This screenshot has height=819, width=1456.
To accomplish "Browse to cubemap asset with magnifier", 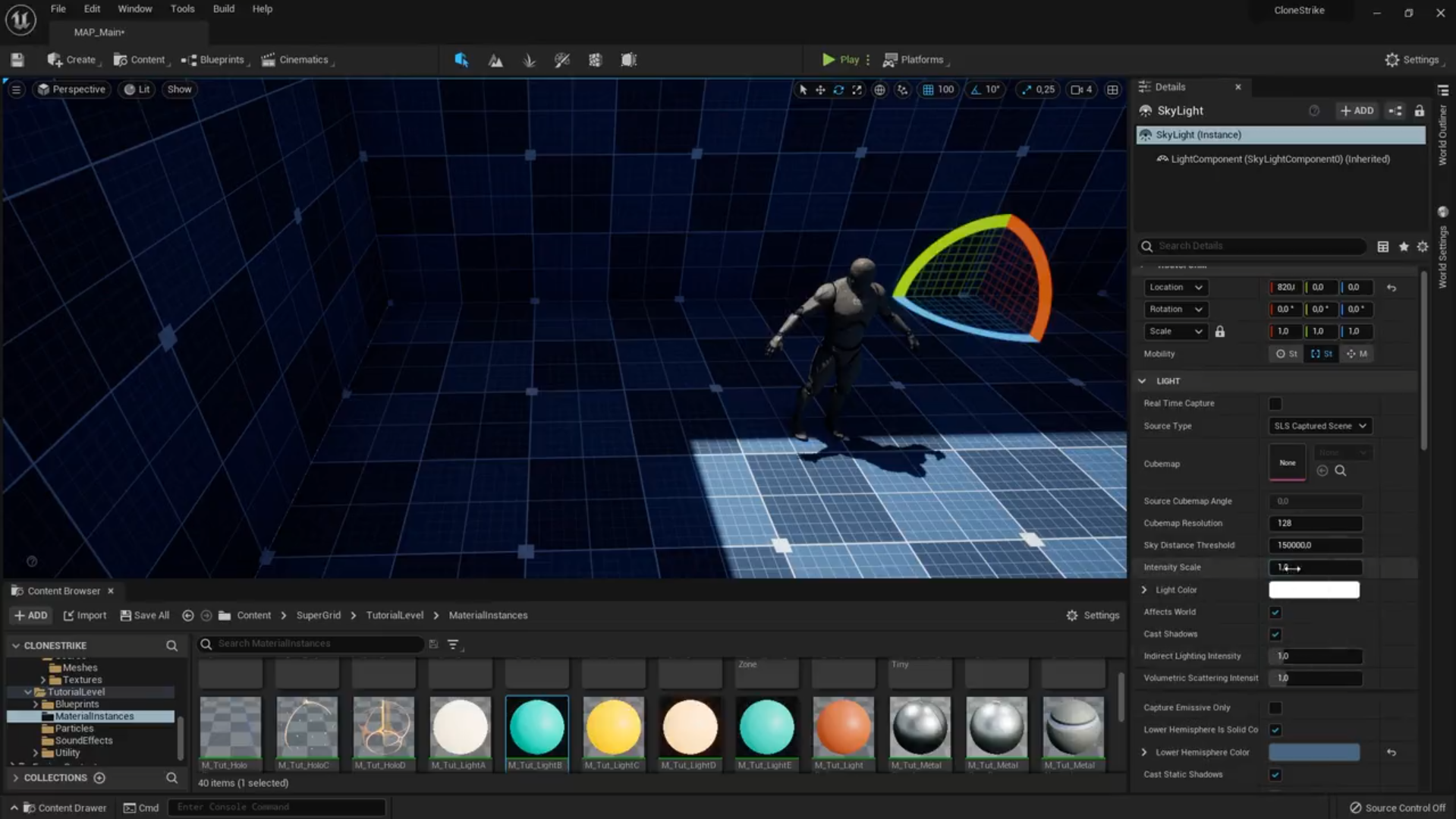I will click(1341, 471).
